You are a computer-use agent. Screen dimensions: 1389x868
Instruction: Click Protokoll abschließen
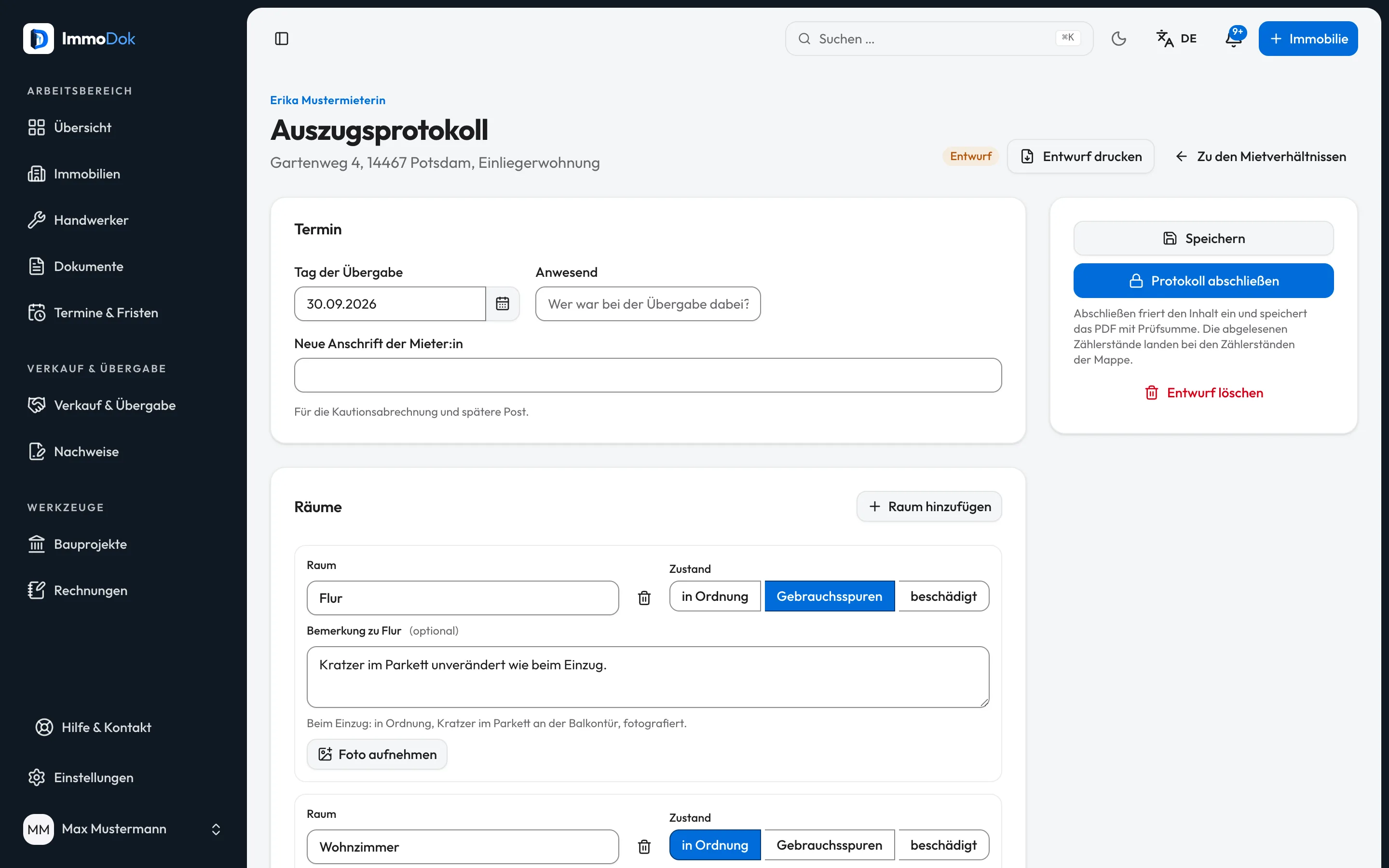click(1204, 281)
